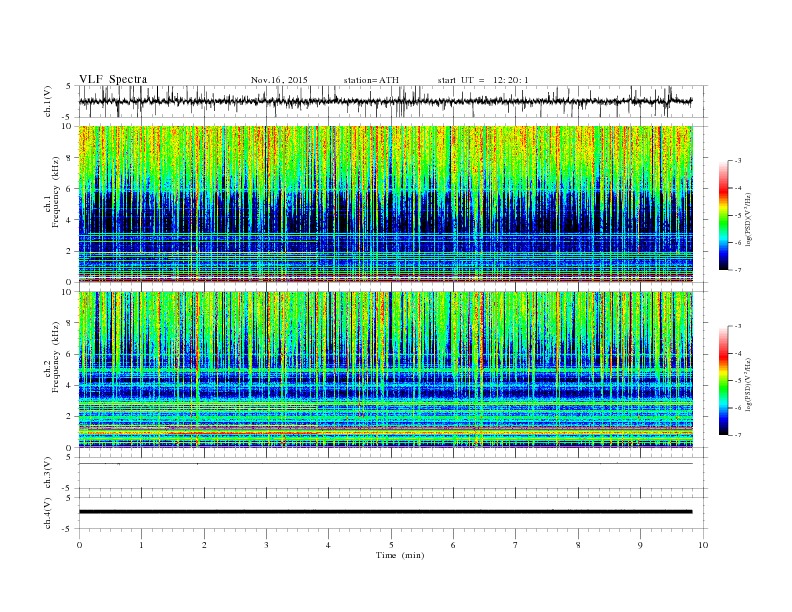The image size is (792, 612).
Task: Click the "7" time-axis tick label
Action: click(516, 545)
